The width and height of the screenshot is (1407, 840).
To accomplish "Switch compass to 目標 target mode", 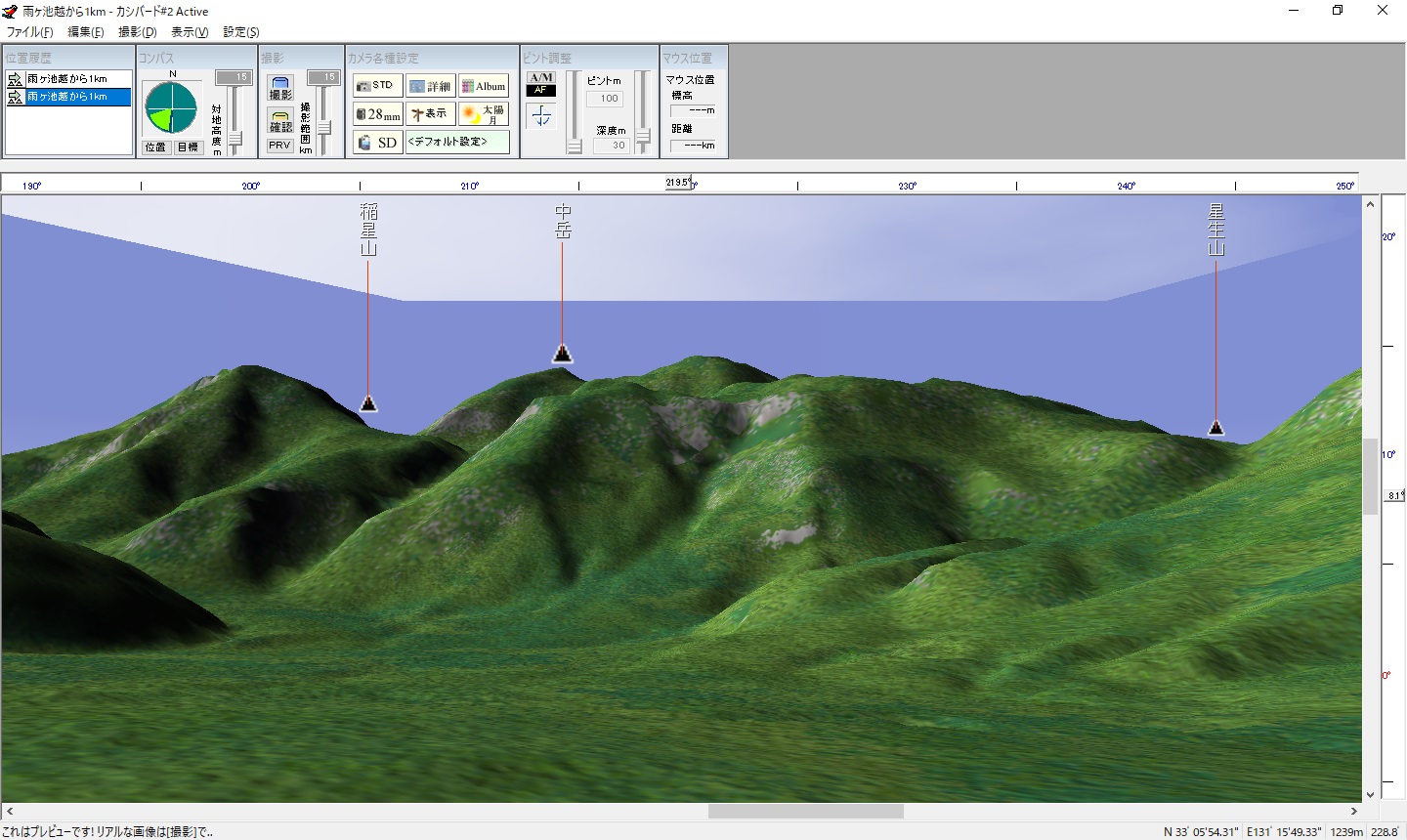I will tap(187, 147).
